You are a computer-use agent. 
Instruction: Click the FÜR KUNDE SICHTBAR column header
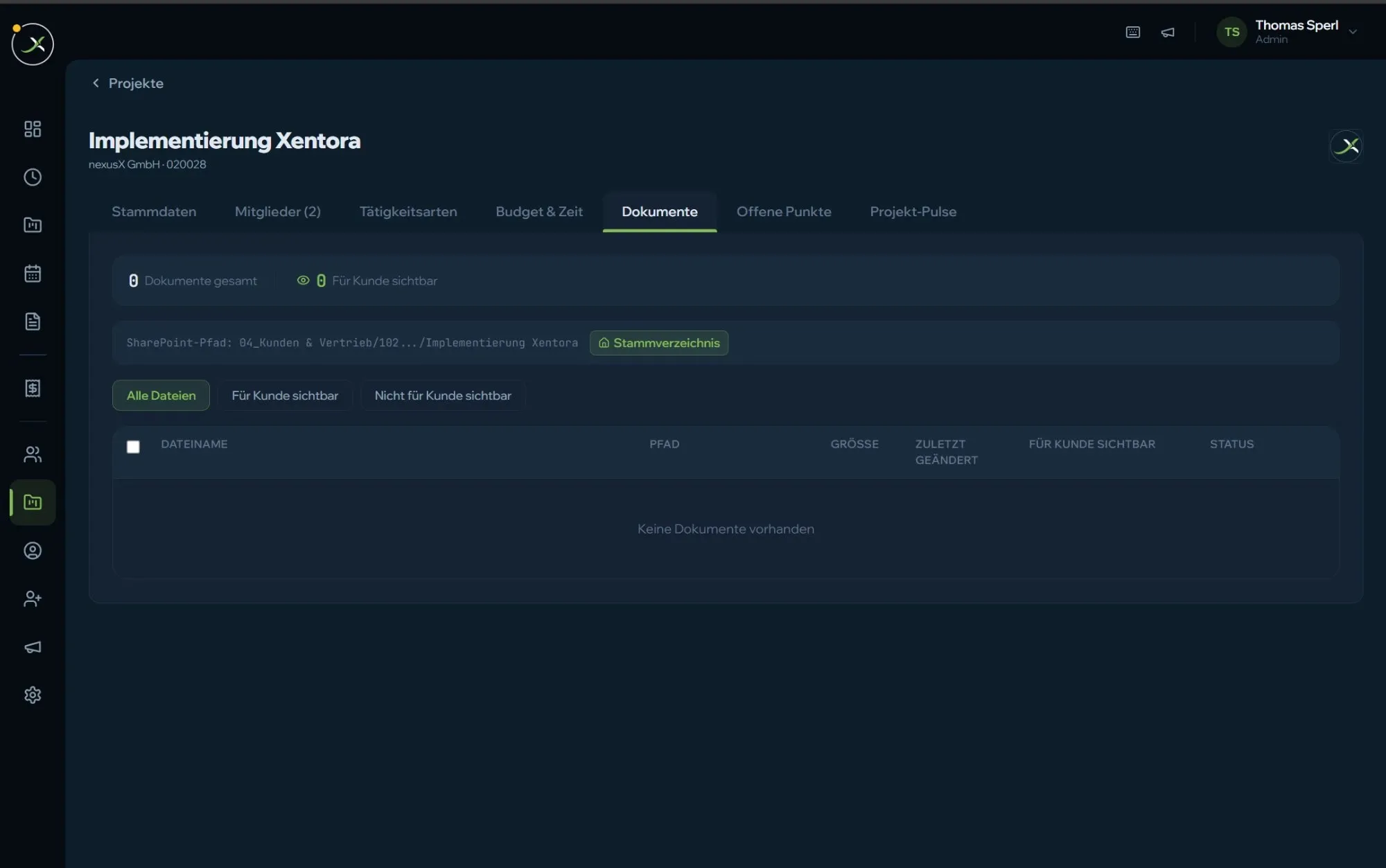[x=1092, y=444]
